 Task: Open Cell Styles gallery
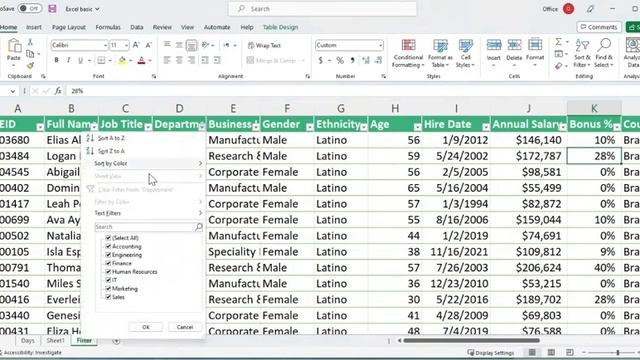pyautogui.click(x=465, y=53)
